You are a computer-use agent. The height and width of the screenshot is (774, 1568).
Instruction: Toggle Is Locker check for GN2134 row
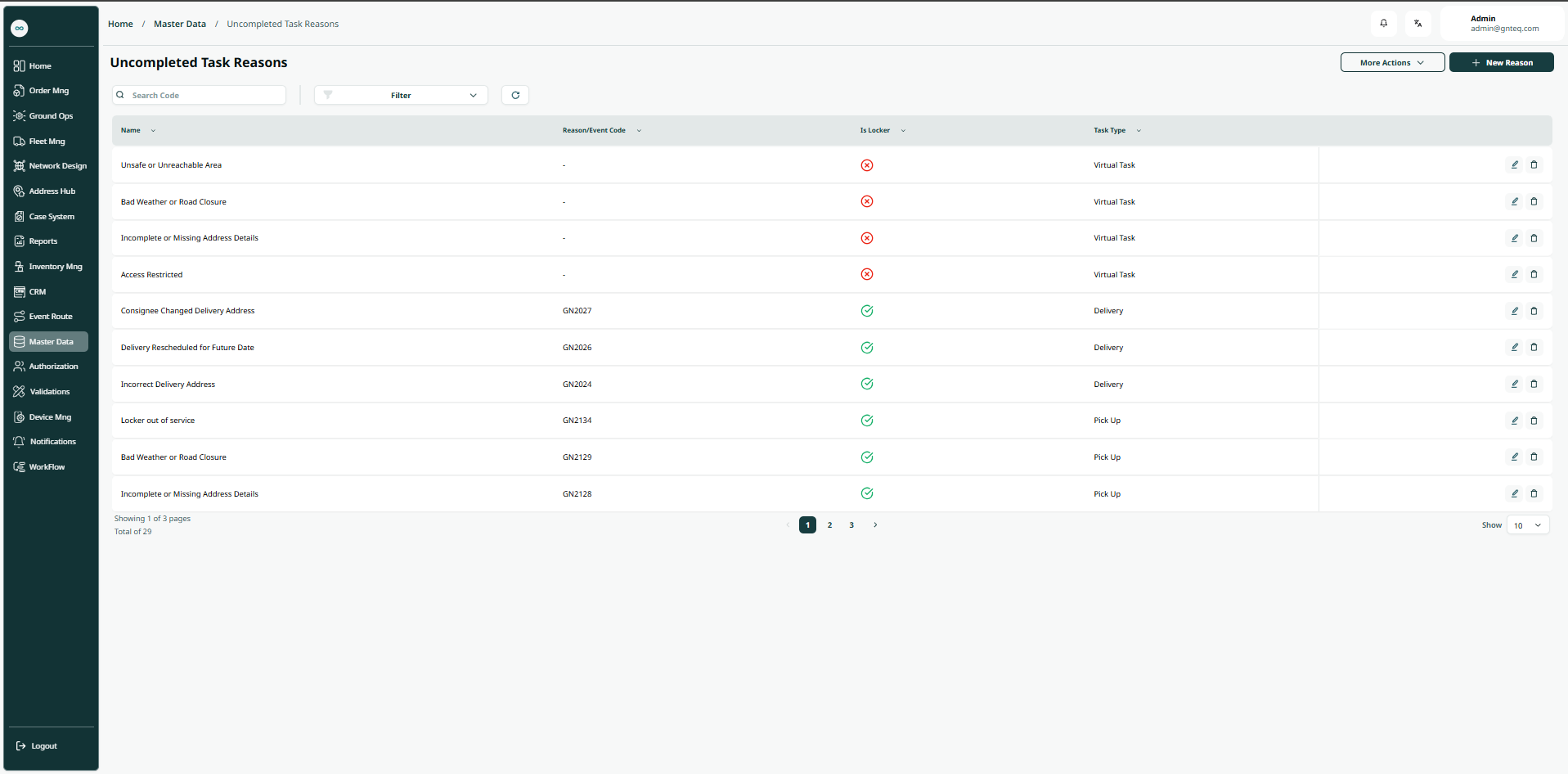tap(867, 421)
